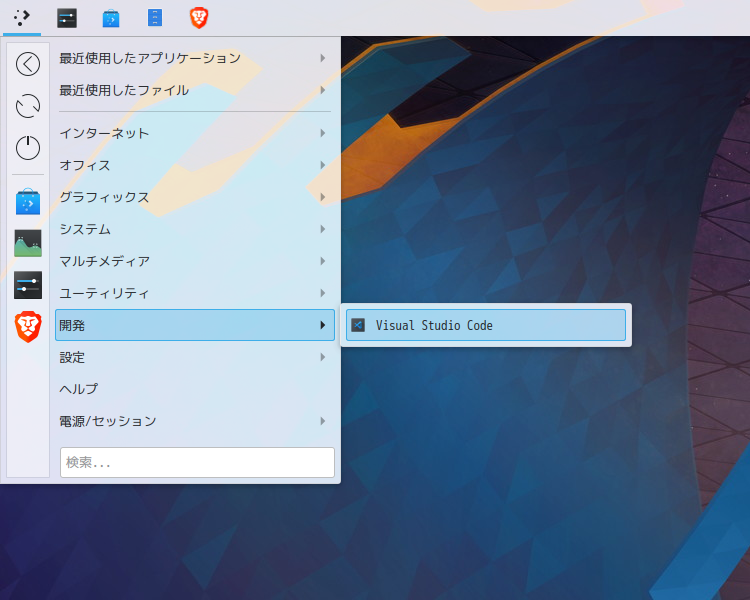The height and width of the screenshot is (600, 750).
Task: Open the ユーティリティ category
Action: (195, 293)
